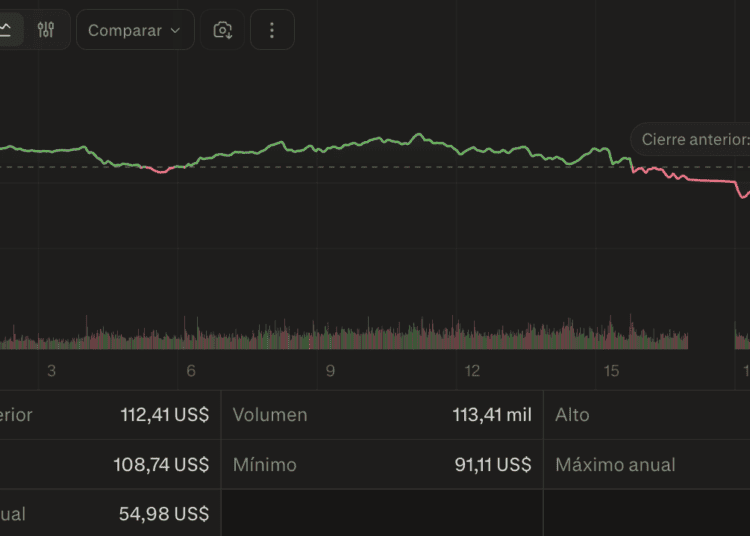
Task: Click the Volumen stat label
Action: pyautogui.click(x=270, y=415)
